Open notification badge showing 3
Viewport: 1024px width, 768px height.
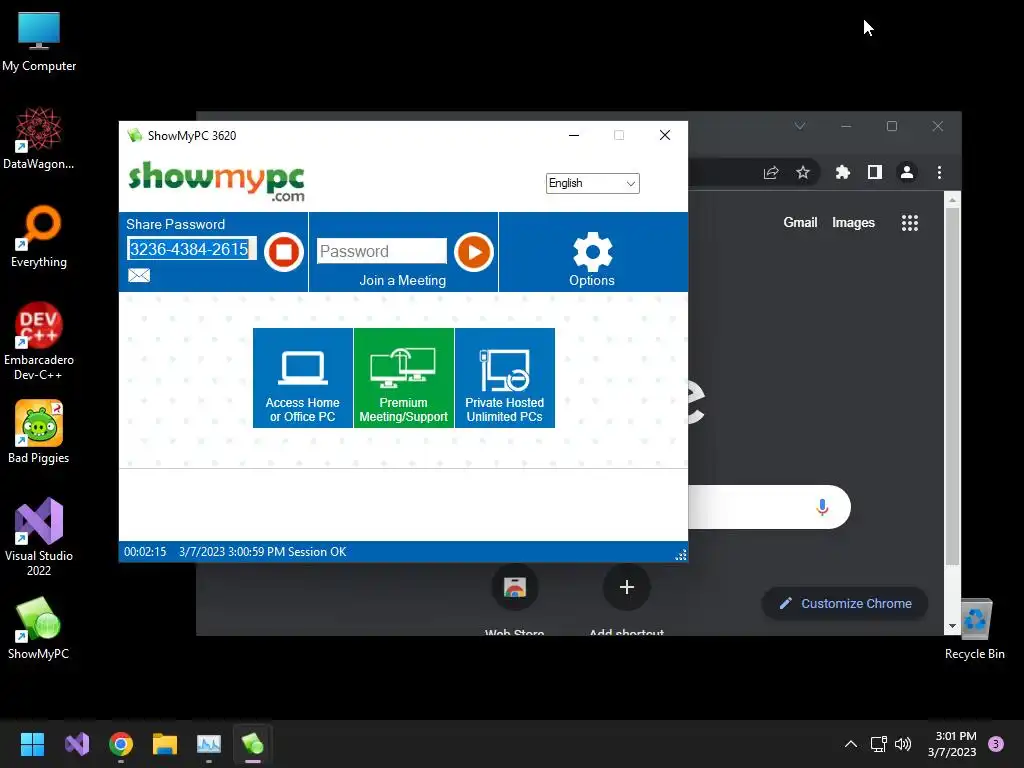pos(996,744)
